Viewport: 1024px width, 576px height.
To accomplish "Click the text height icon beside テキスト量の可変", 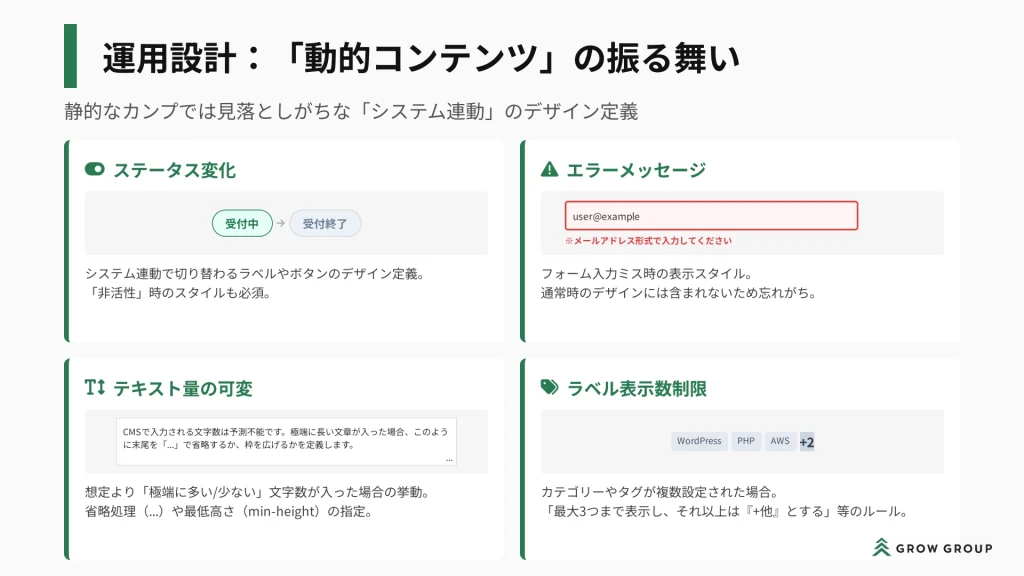I will (x=95, y=387).
